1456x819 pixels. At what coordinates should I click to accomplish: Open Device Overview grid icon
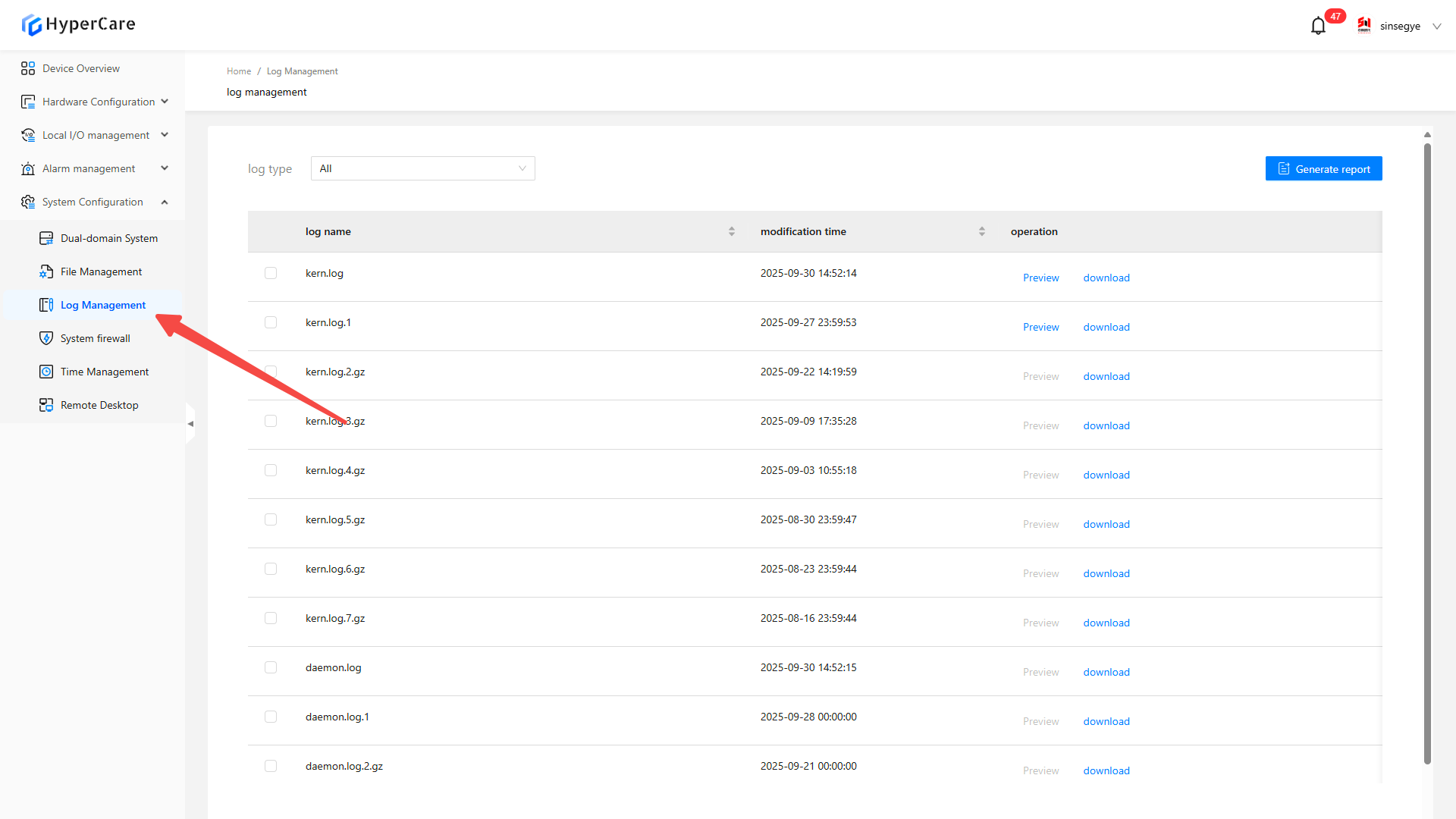click(28, 68)
